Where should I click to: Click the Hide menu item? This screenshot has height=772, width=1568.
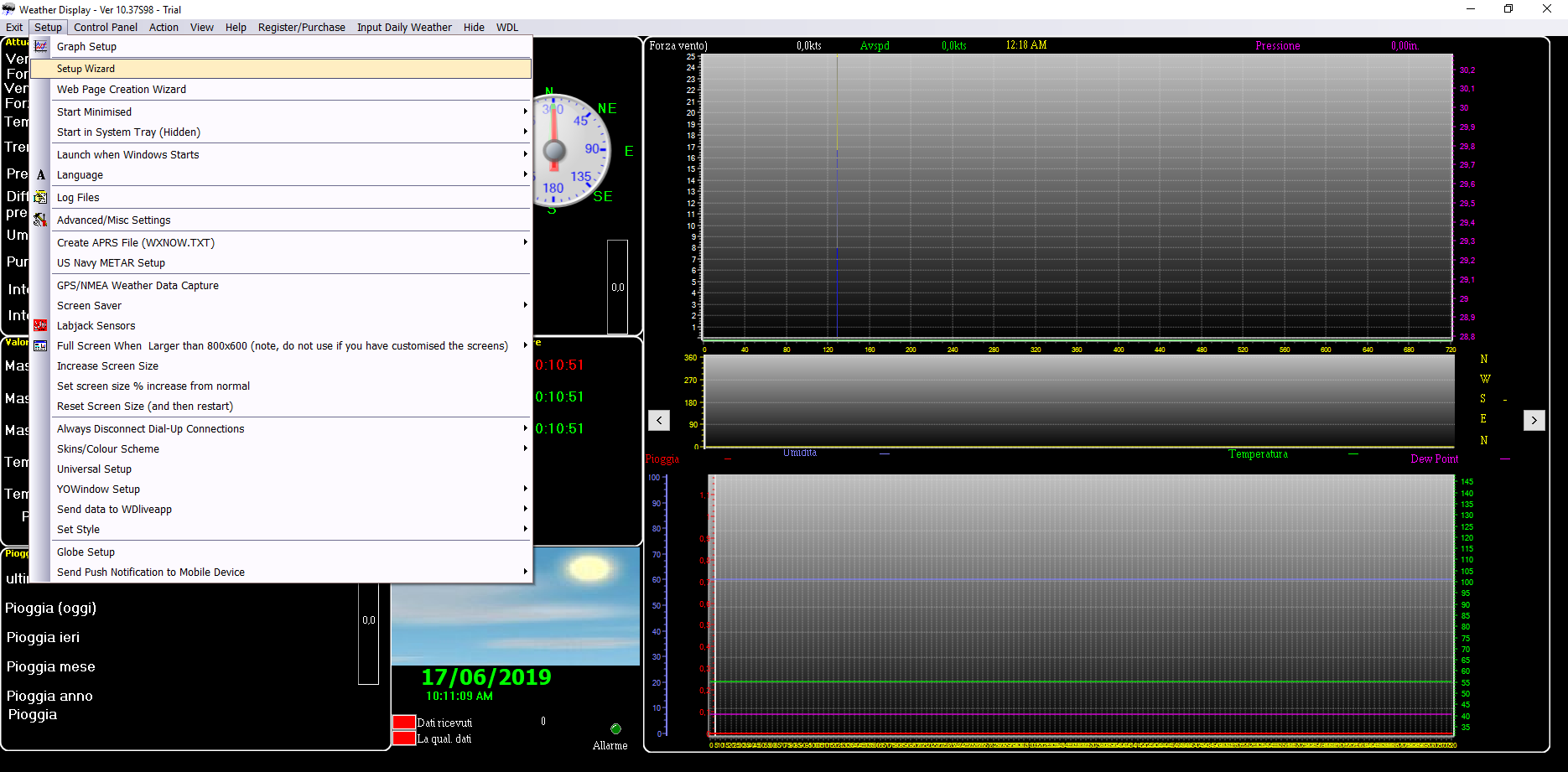(x=474, y=27)
